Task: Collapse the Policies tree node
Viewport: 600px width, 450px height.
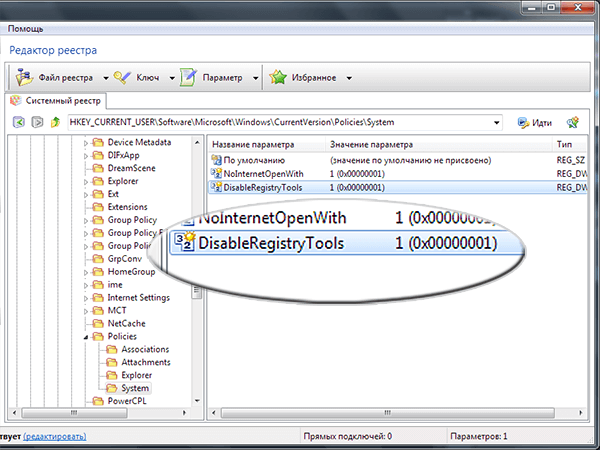Action: point(86,337)
